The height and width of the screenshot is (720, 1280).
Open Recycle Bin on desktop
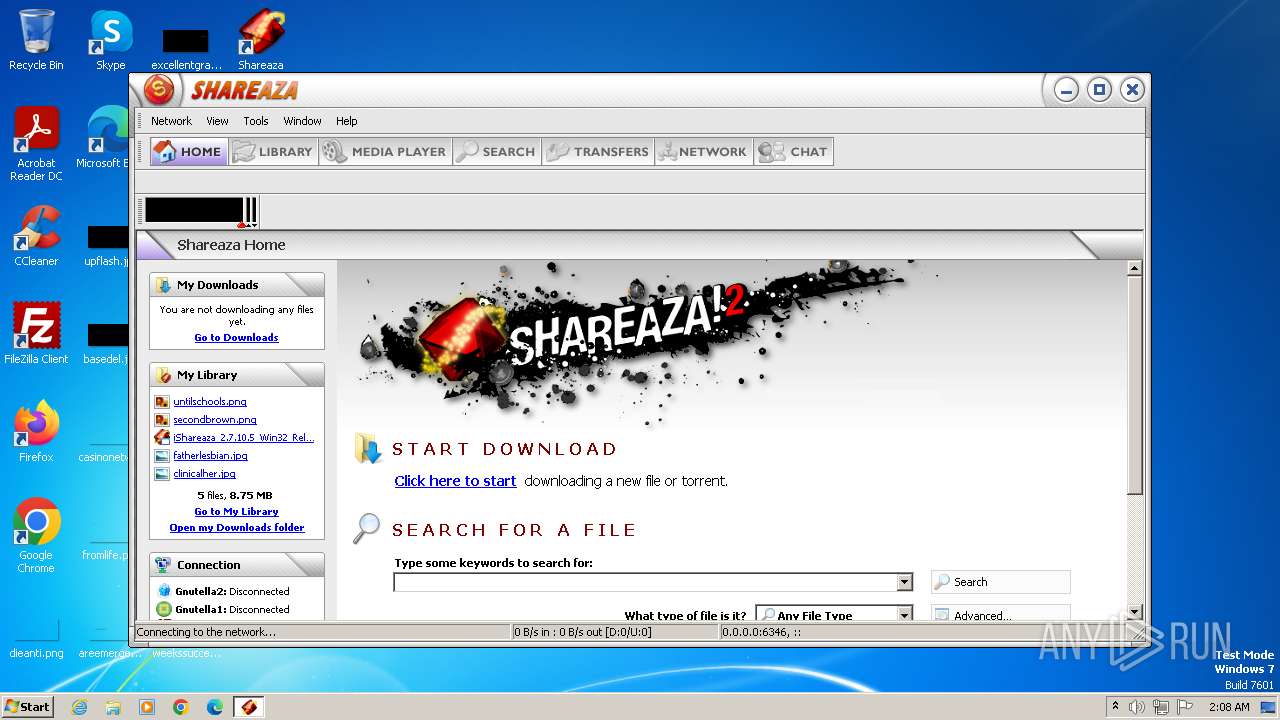click(36, 40)
